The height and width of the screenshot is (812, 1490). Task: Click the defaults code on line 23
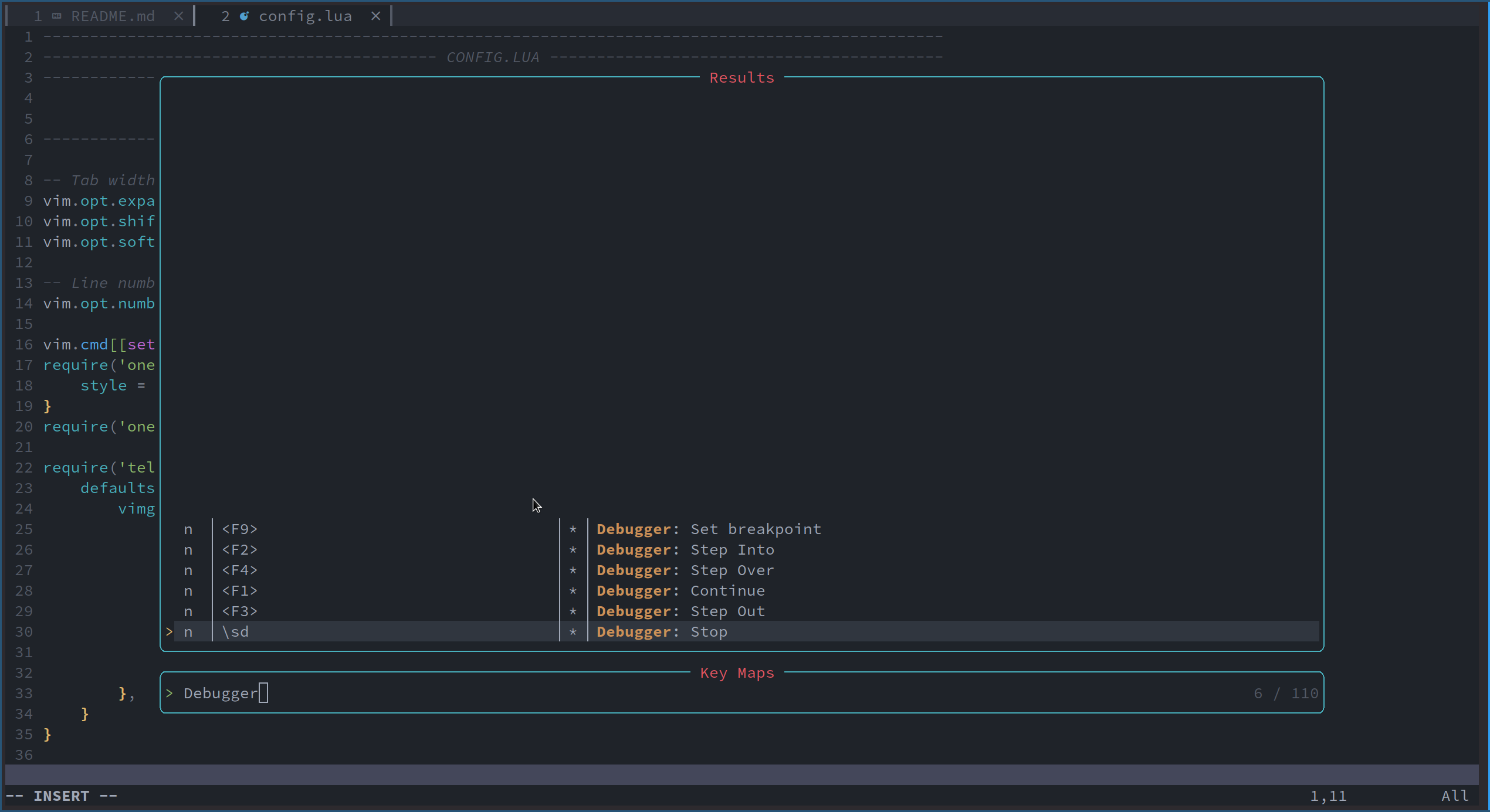[117, 488]
